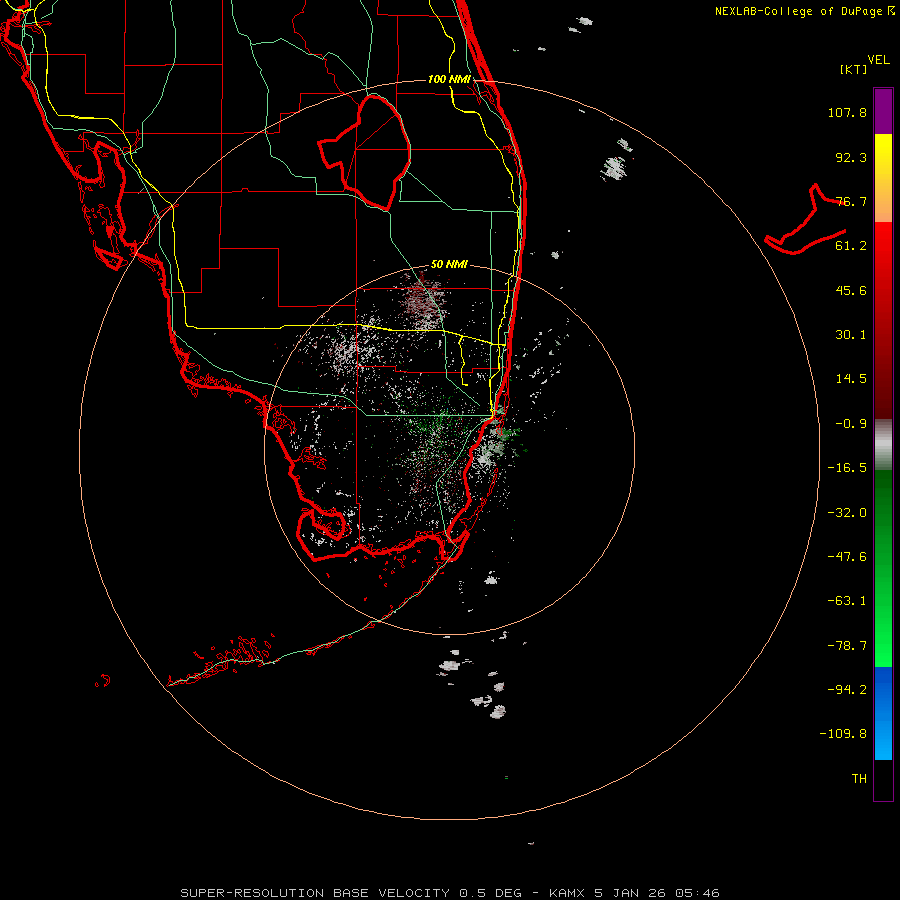Pick the blue segment of color bar
The width and height of the screenshot is (900, 900).
[883, 713]
